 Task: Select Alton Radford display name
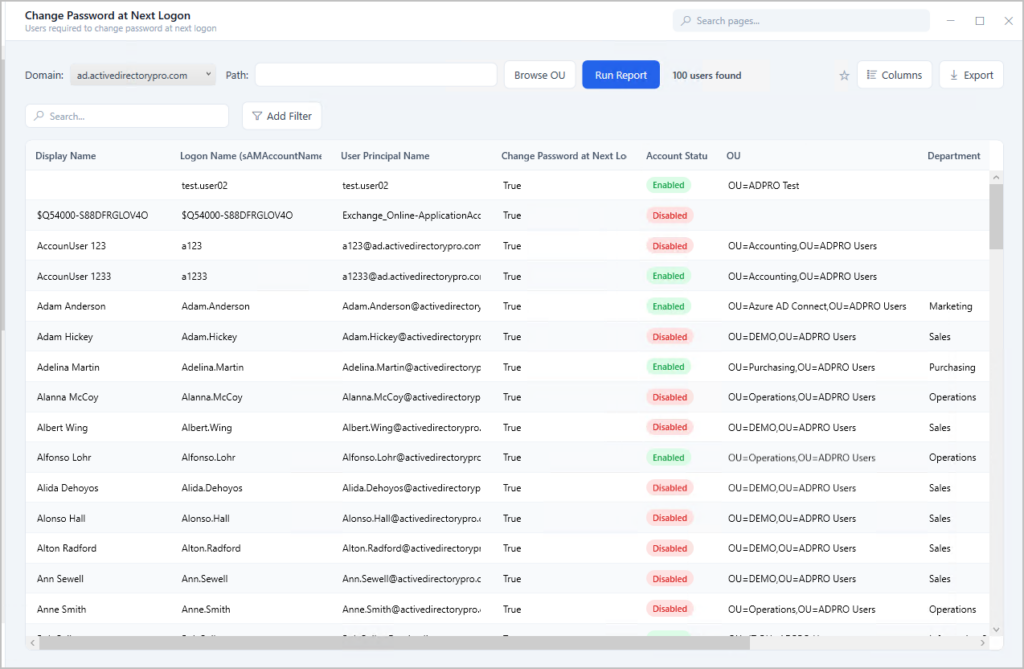point(67,549)
